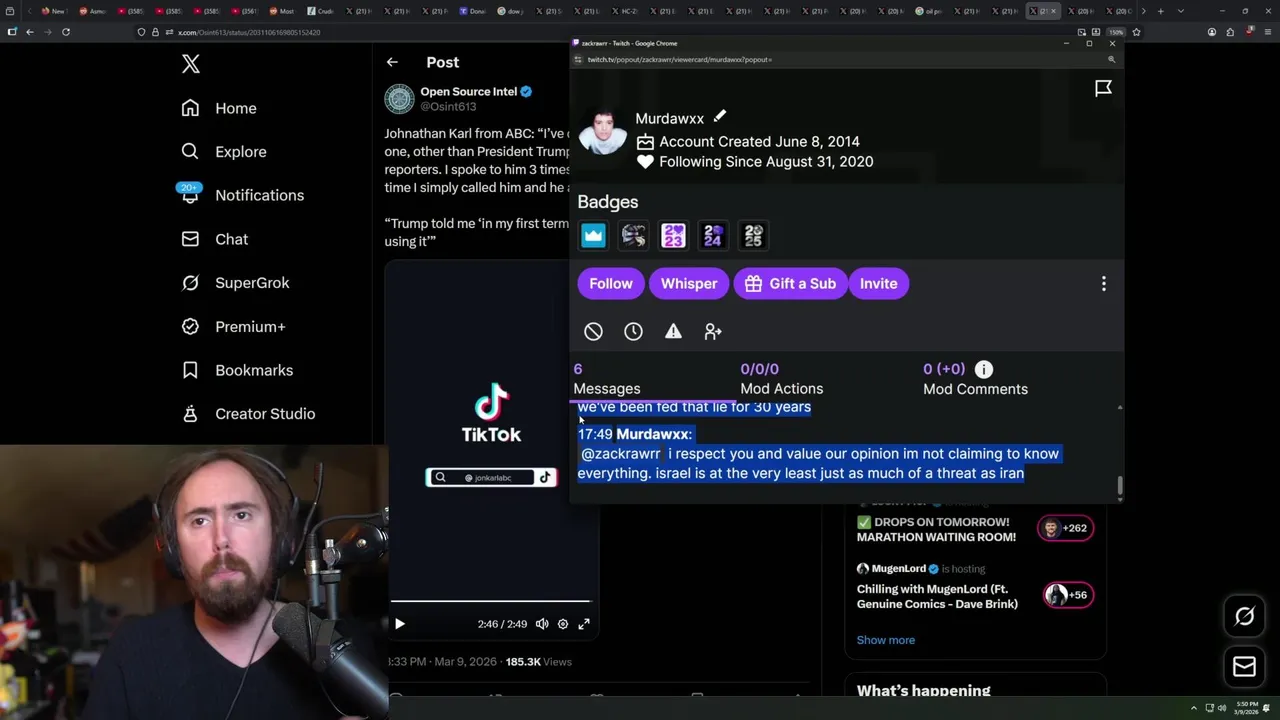
Task: Click the Prime crown badge
Action: [593, 235]
